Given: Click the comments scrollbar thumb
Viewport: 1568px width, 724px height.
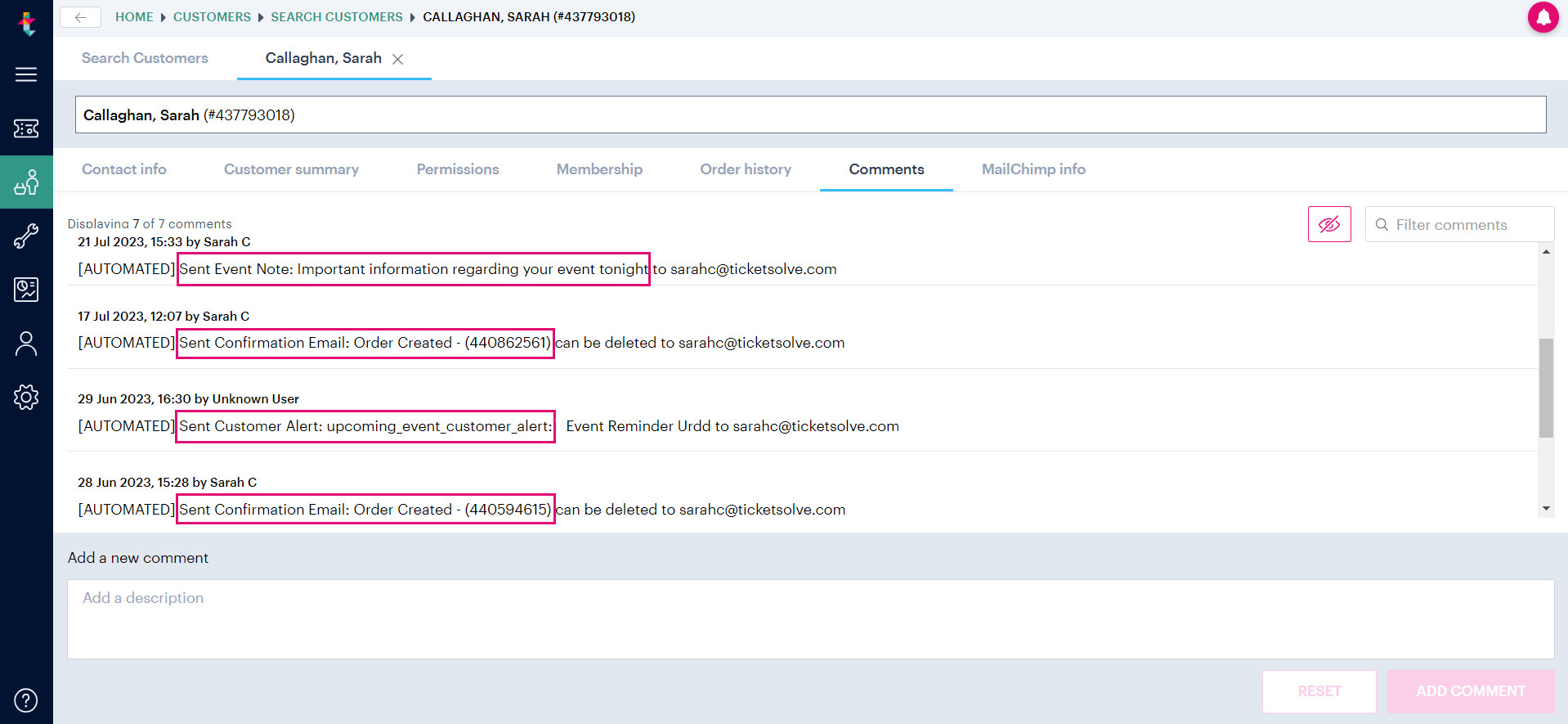Looking at the screenshot, I should click(x=1546, y=388).
